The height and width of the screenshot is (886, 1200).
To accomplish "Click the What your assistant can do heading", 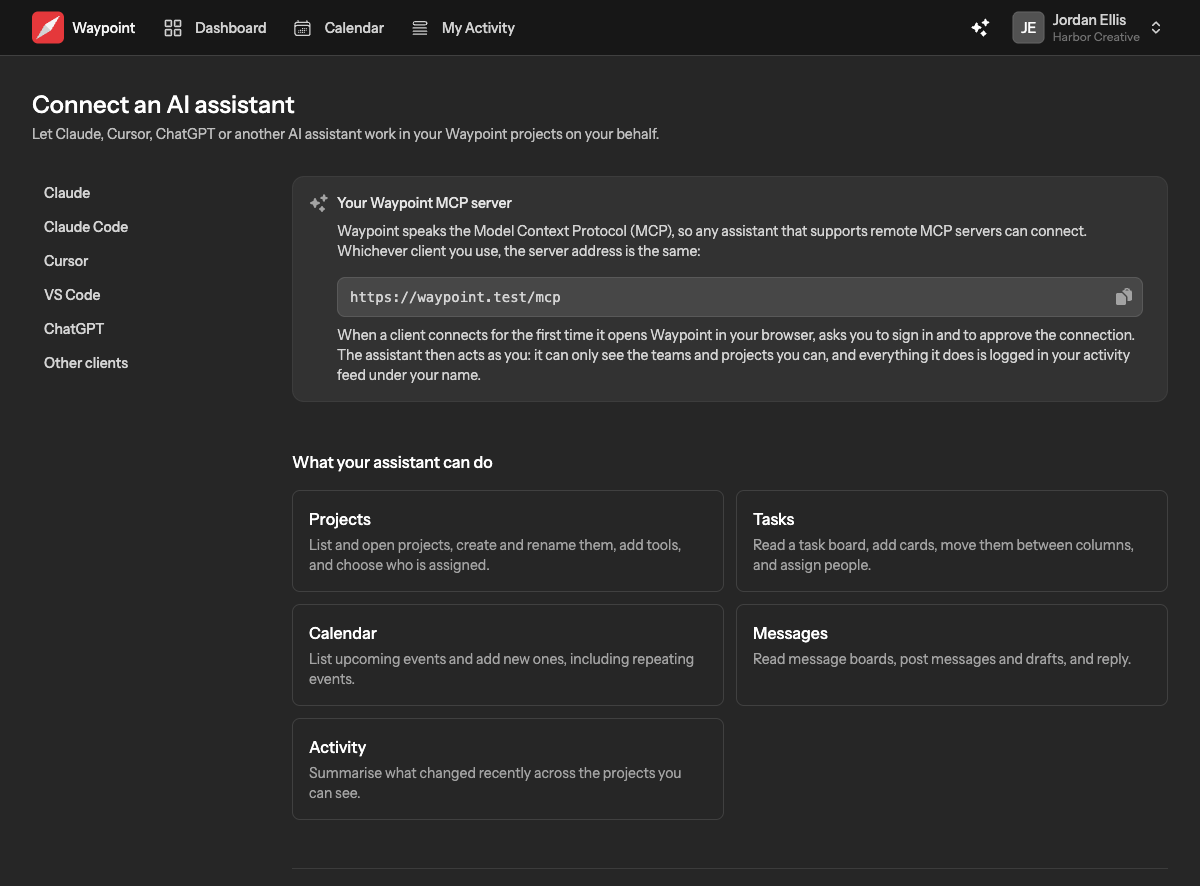I will point(392,463).
